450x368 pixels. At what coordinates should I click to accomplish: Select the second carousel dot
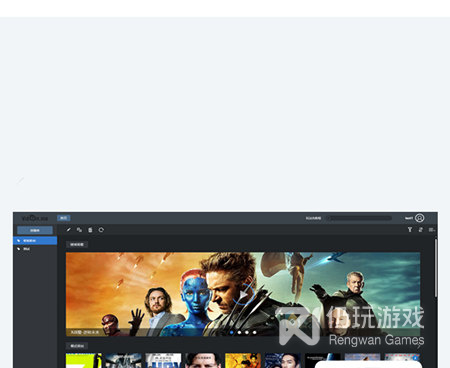click(x=239, y=332)
